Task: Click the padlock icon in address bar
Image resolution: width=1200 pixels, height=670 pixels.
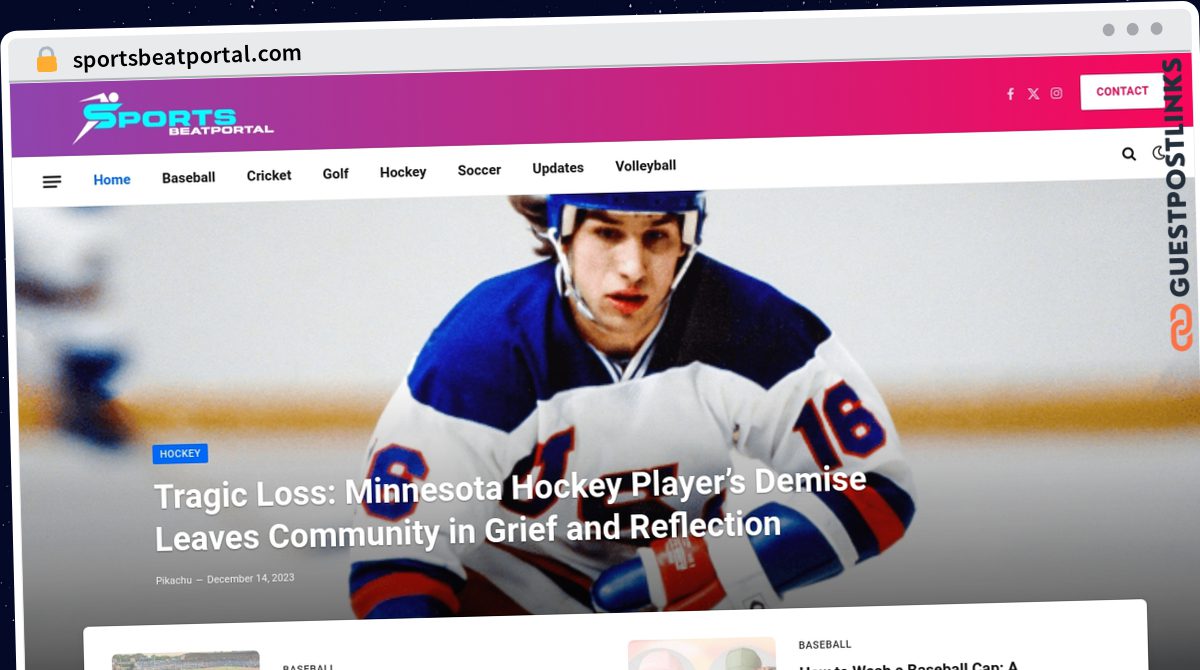Action: click(47, 60)
